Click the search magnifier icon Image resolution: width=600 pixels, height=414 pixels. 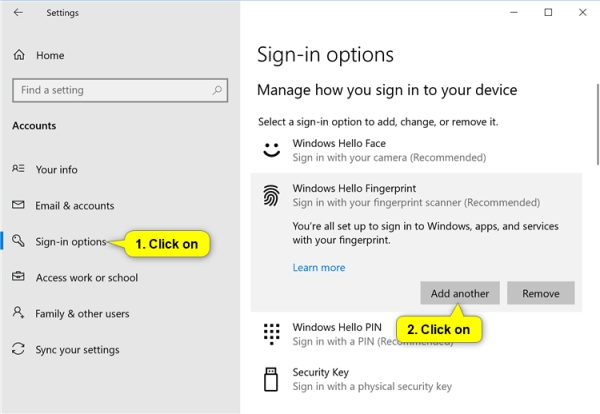pos(217,90)
